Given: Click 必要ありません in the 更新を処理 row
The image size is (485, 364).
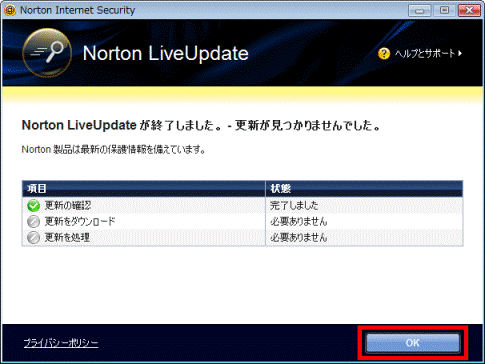Looking at the screenshot, I should [299, 238].
